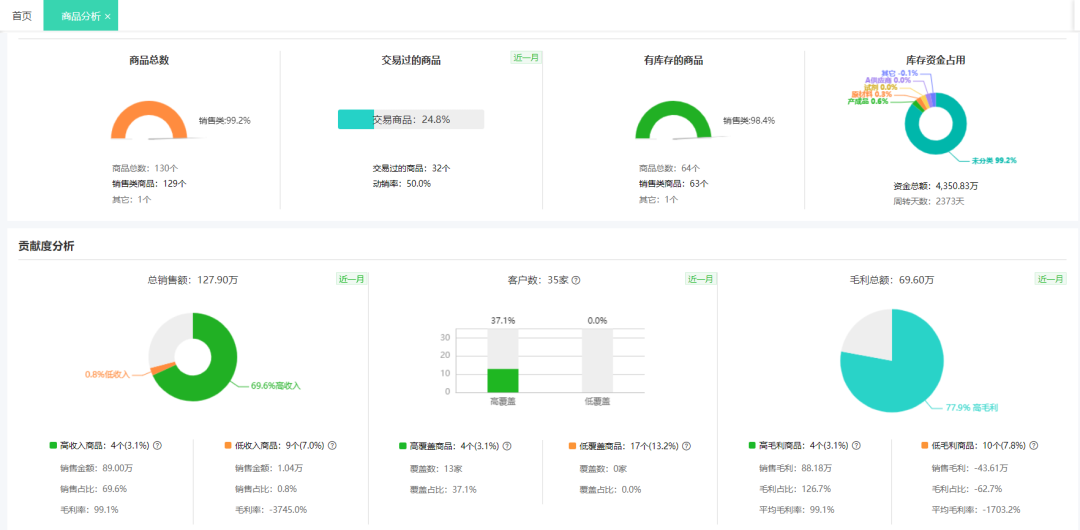The height and width of the screenshot is (530, 1080).
Task: Click 销售毛利：-43.61万 value
Action: point(970,469)
